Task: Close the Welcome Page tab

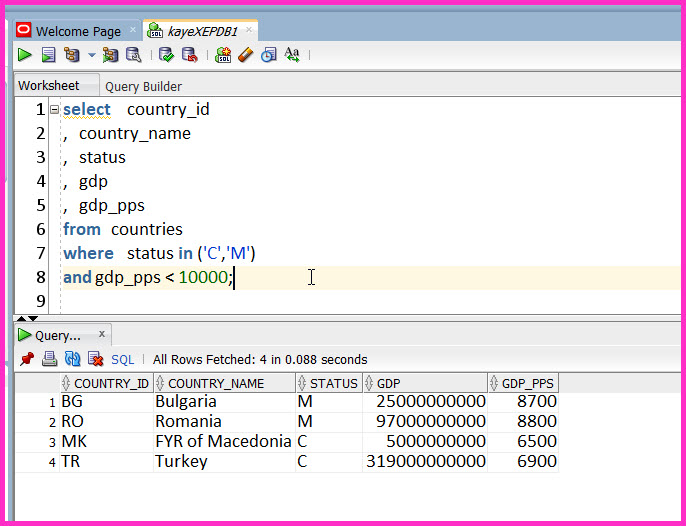Action: tap(133, 30)
